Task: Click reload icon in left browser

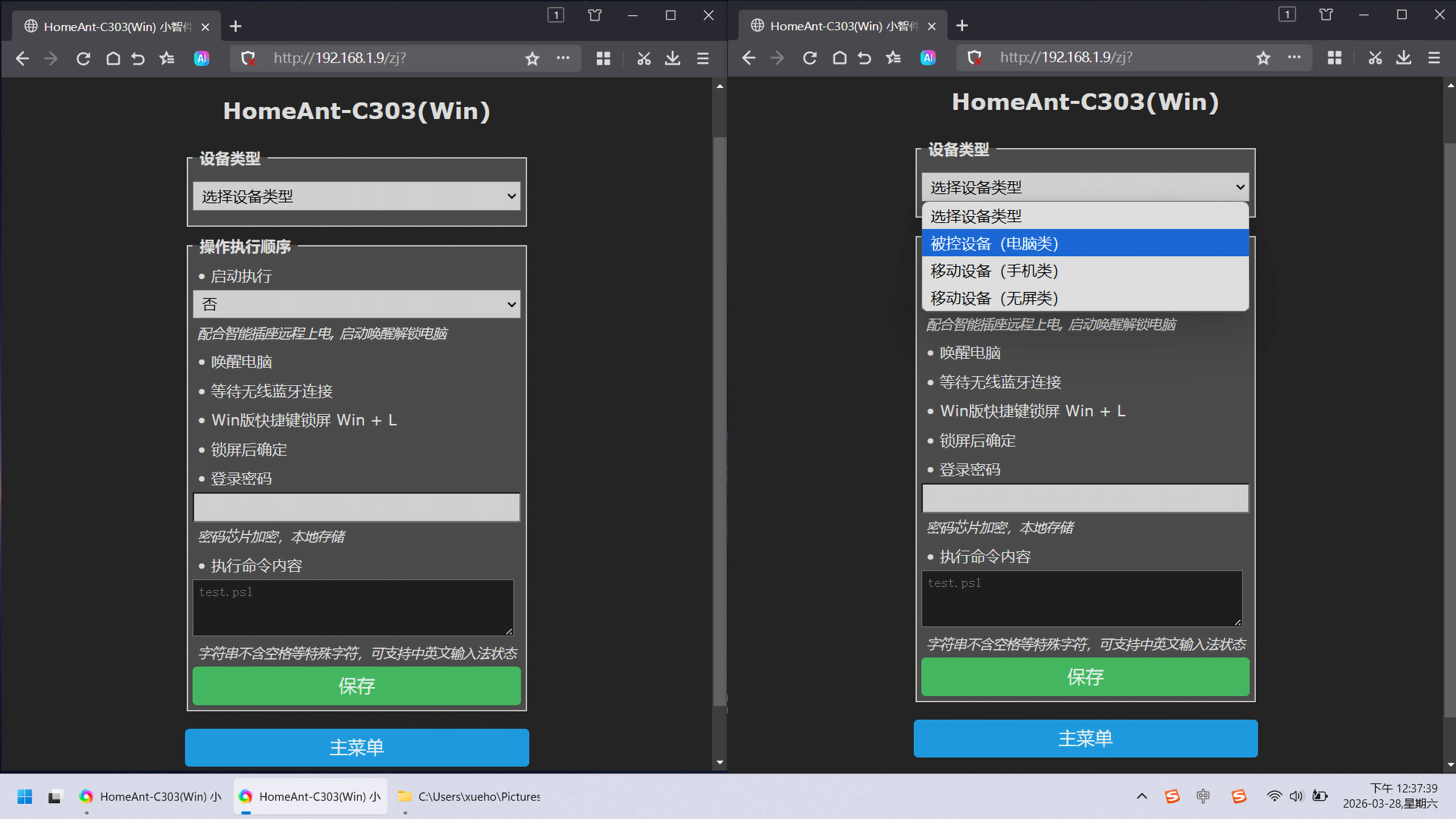Action: [83, 58]
